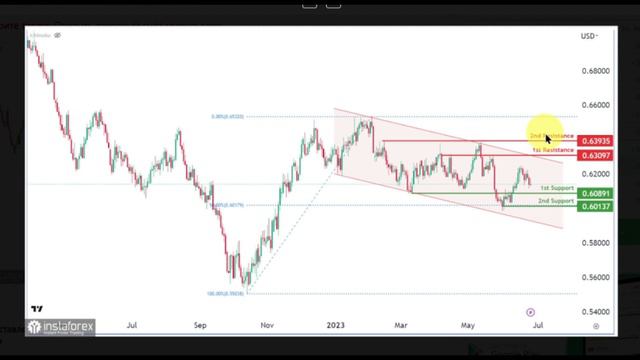
Task: Click the 0.54000 price axis value
Action: (596, 312)
